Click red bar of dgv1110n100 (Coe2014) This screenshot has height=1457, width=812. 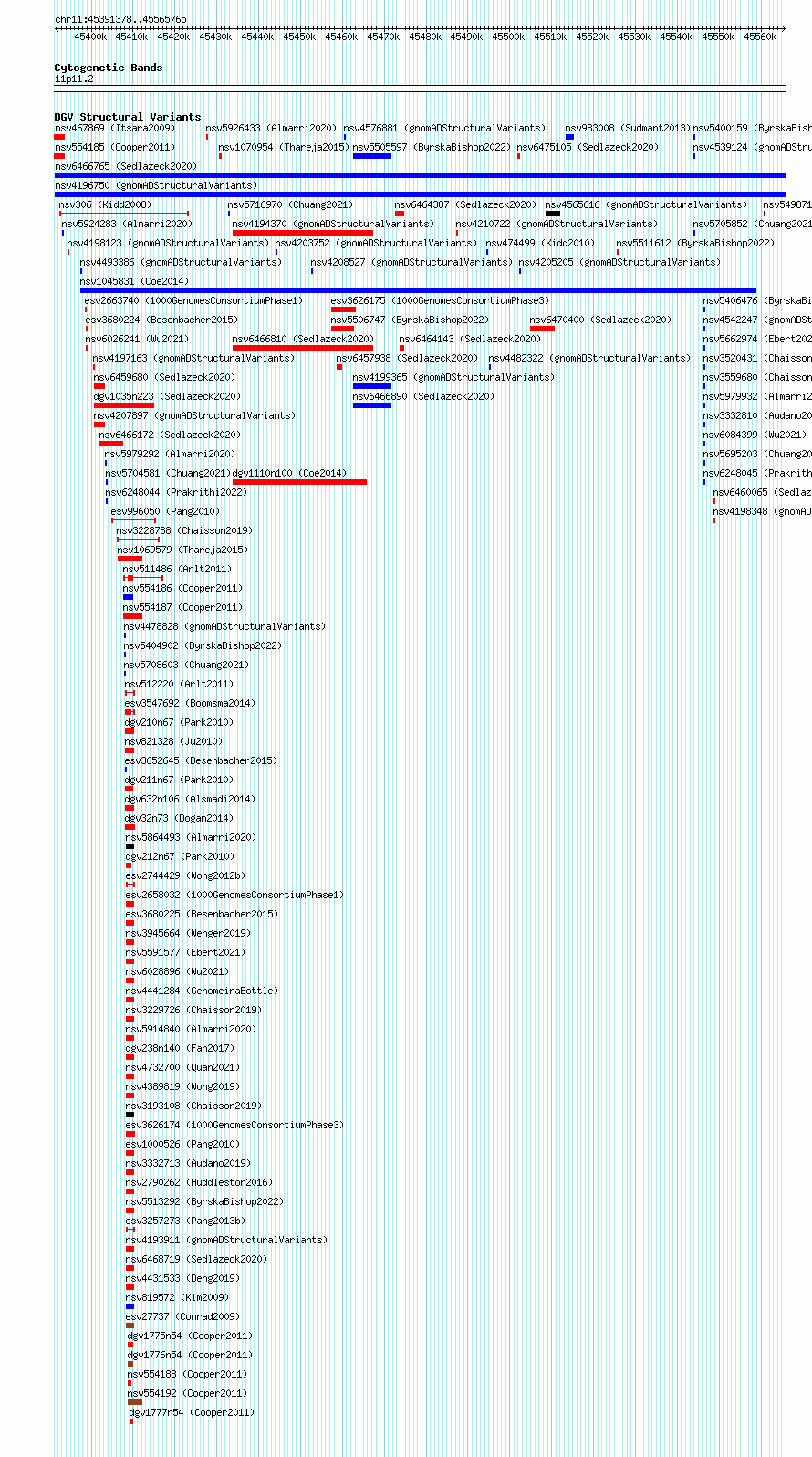click(x=299, y=482)
